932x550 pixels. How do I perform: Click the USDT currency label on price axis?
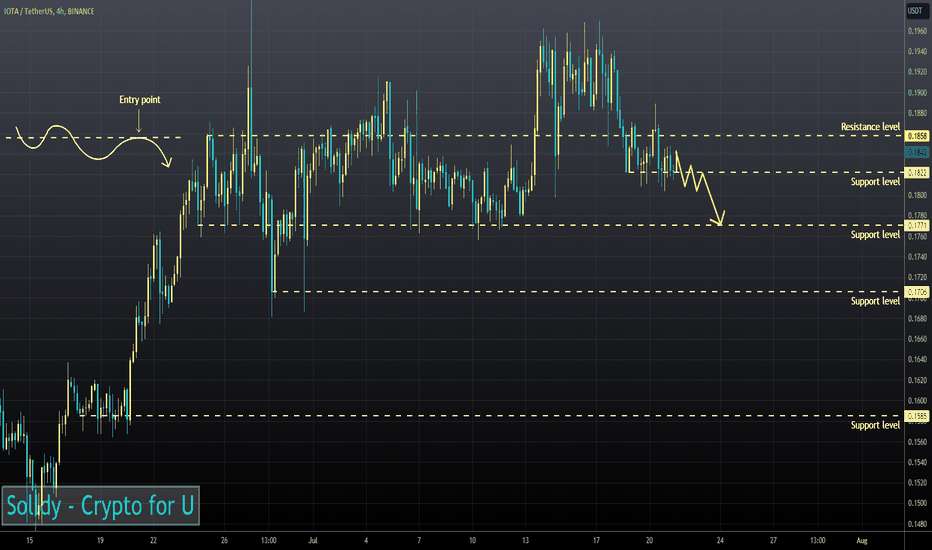pyautogui.click(x=915, y=11)
